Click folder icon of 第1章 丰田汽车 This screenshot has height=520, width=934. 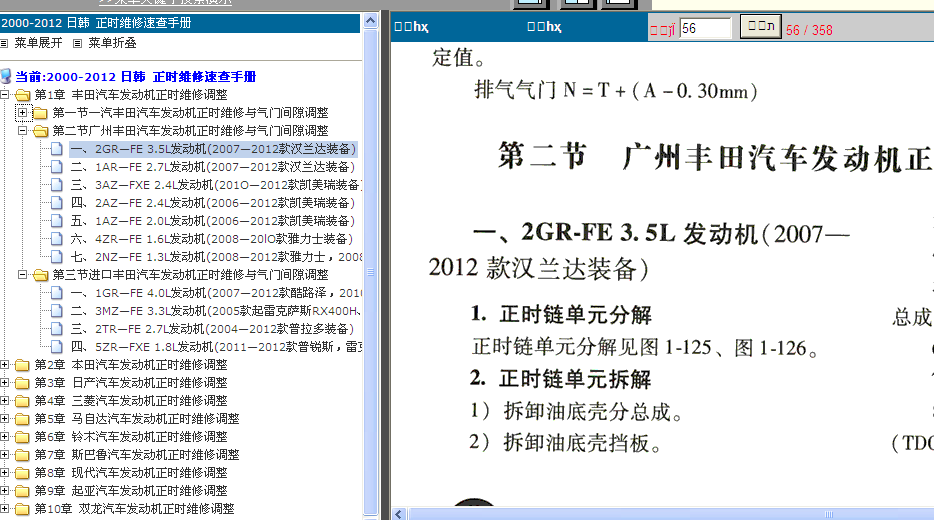[23, 95]
